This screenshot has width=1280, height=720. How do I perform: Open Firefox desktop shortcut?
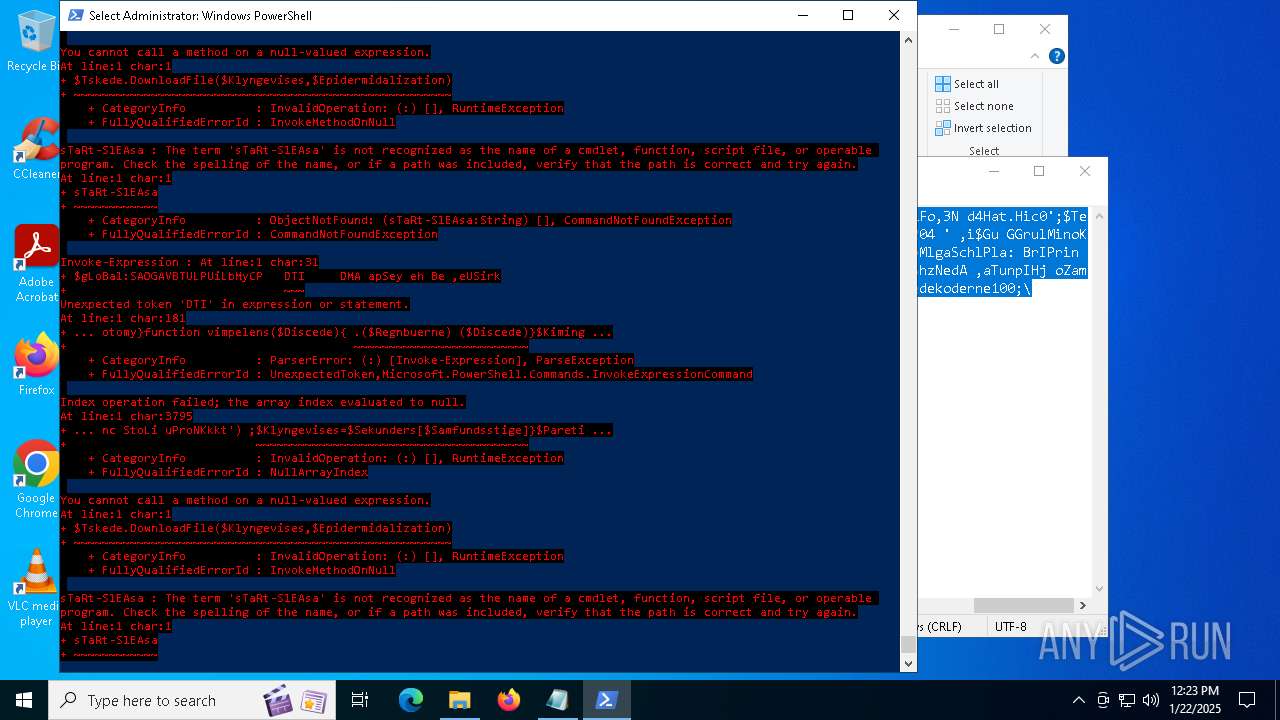(x=36, y=365)
